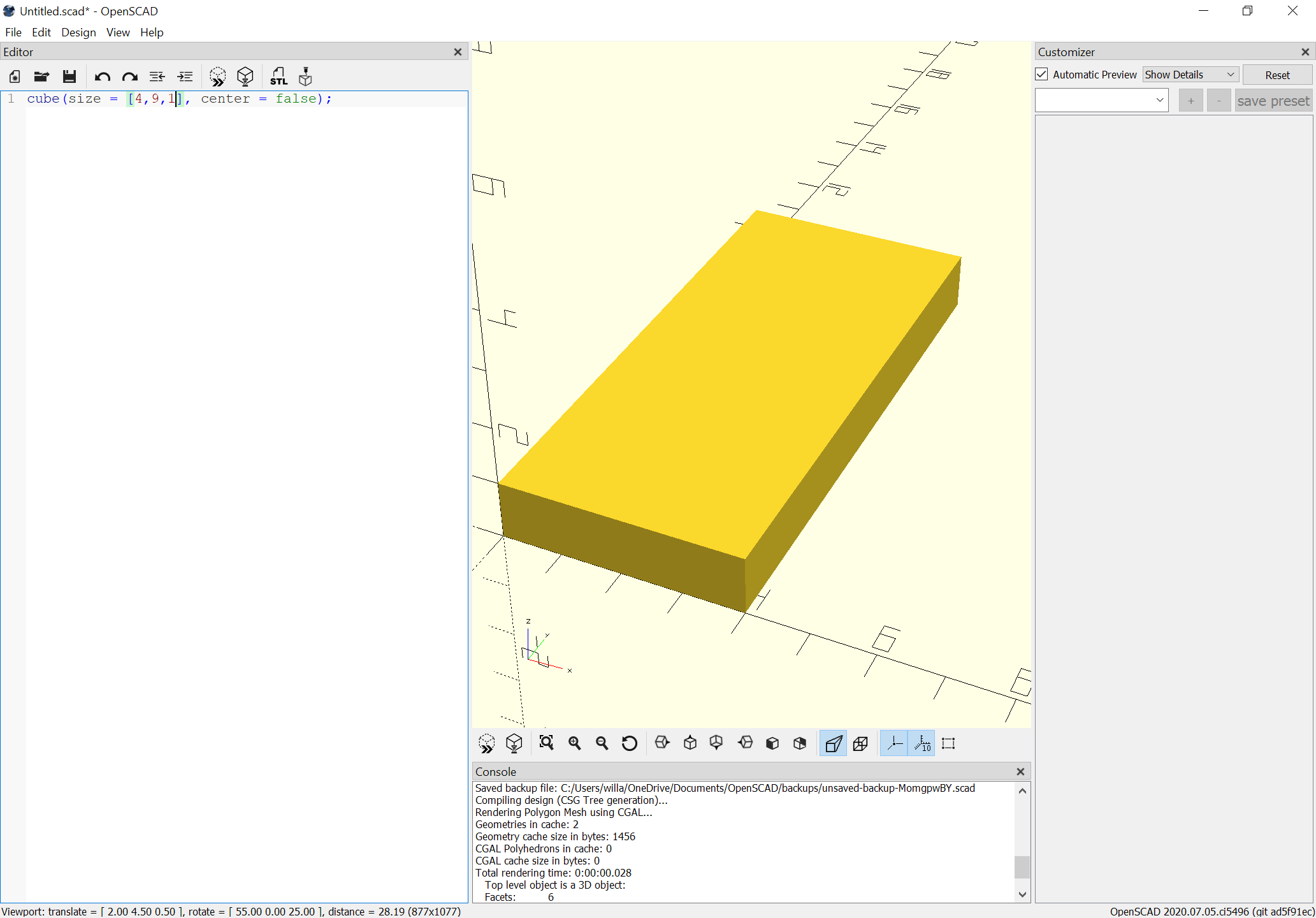Click the View All zoom icon

(x=546, y=743)
